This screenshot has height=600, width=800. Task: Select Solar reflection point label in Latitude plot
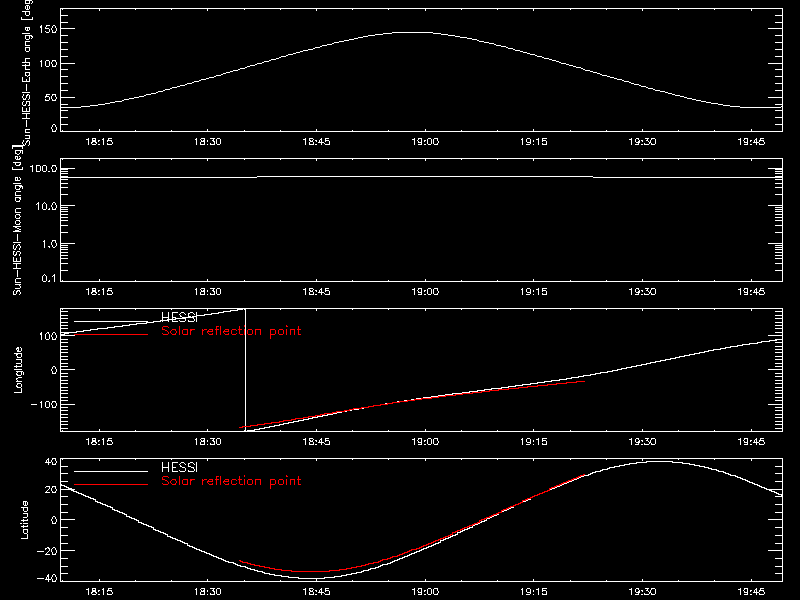231,481
